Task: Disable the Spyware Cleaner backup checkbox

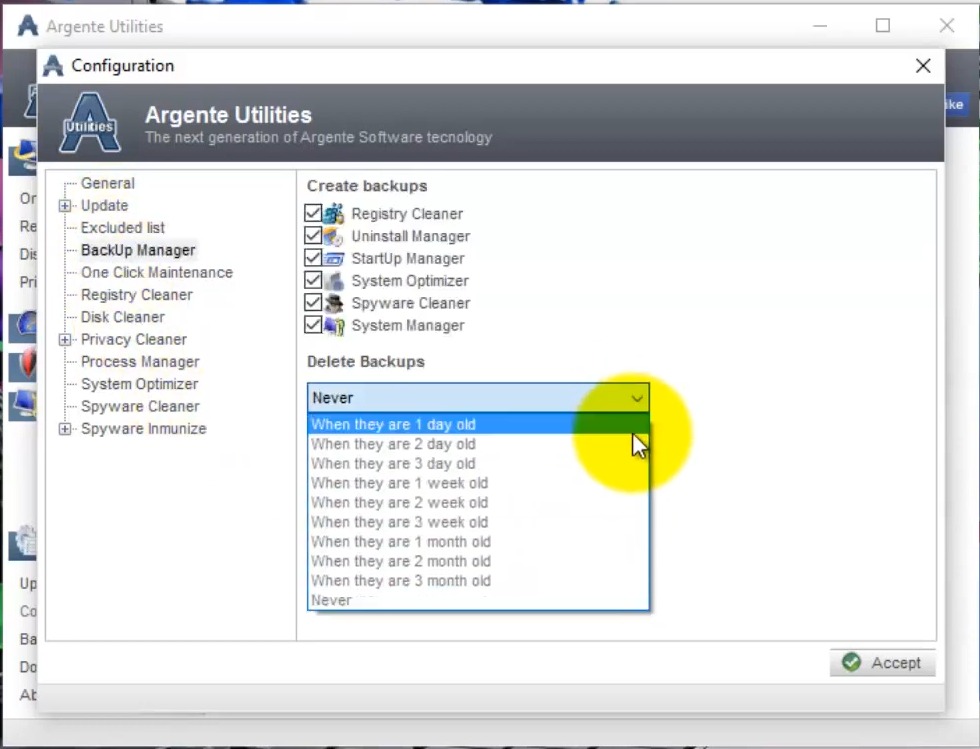Action: click(x=313, y=303)
